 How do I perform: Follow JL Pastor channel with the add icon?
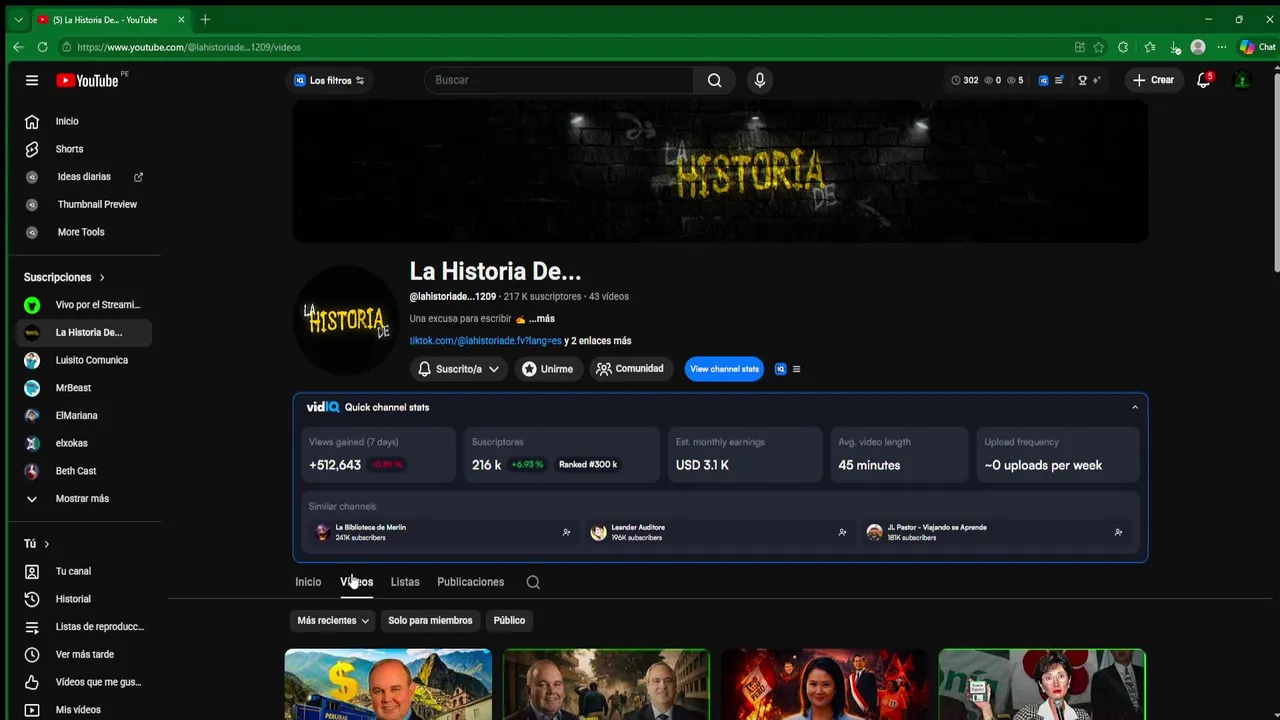(1118, 533)
